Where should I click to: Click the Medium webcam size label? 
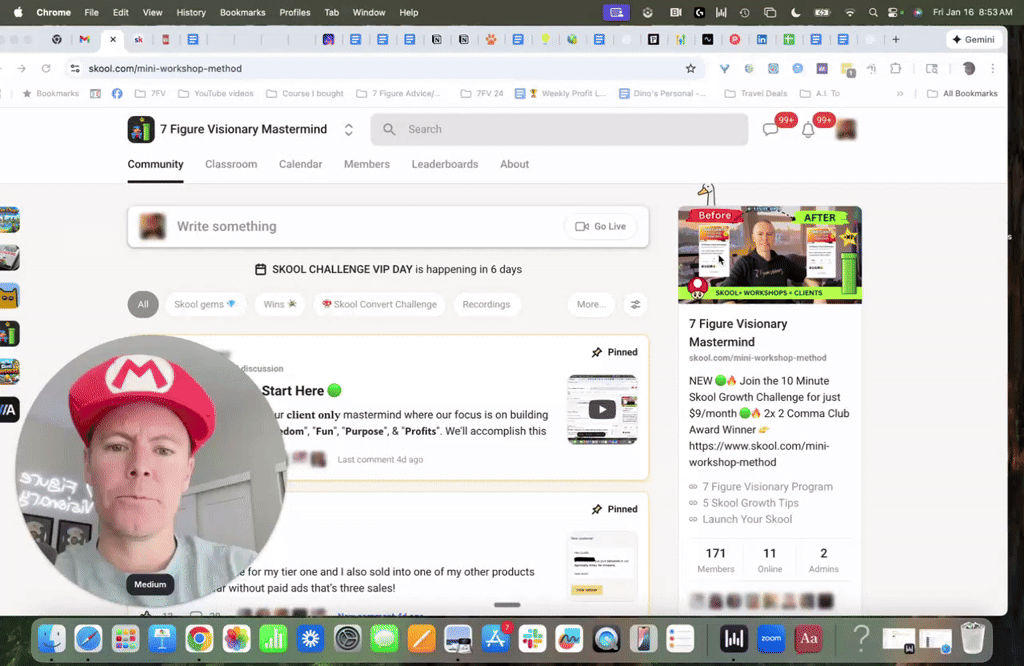pos(150,584)
